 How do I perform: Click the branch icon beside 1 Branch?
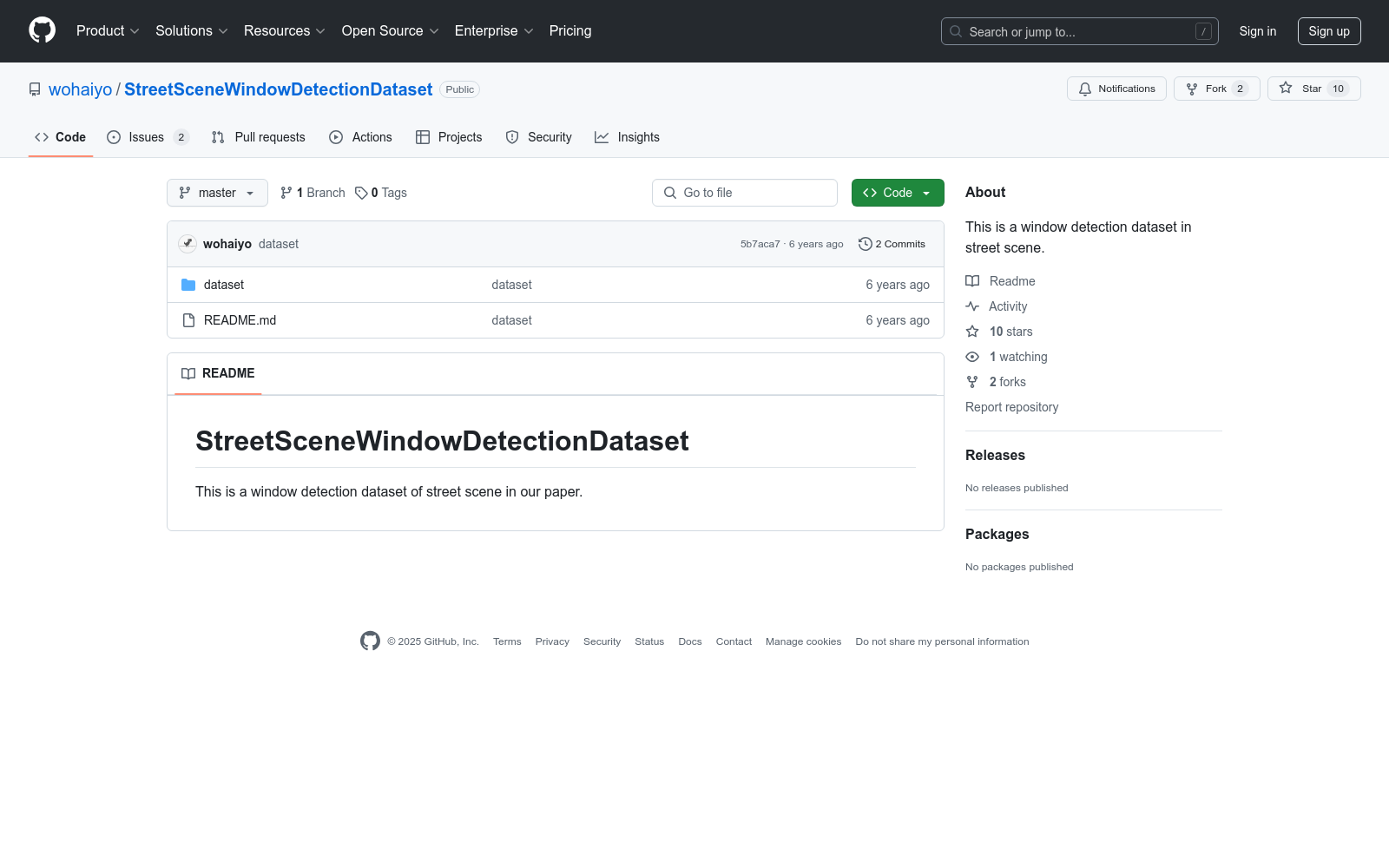[x=286, y=193]
